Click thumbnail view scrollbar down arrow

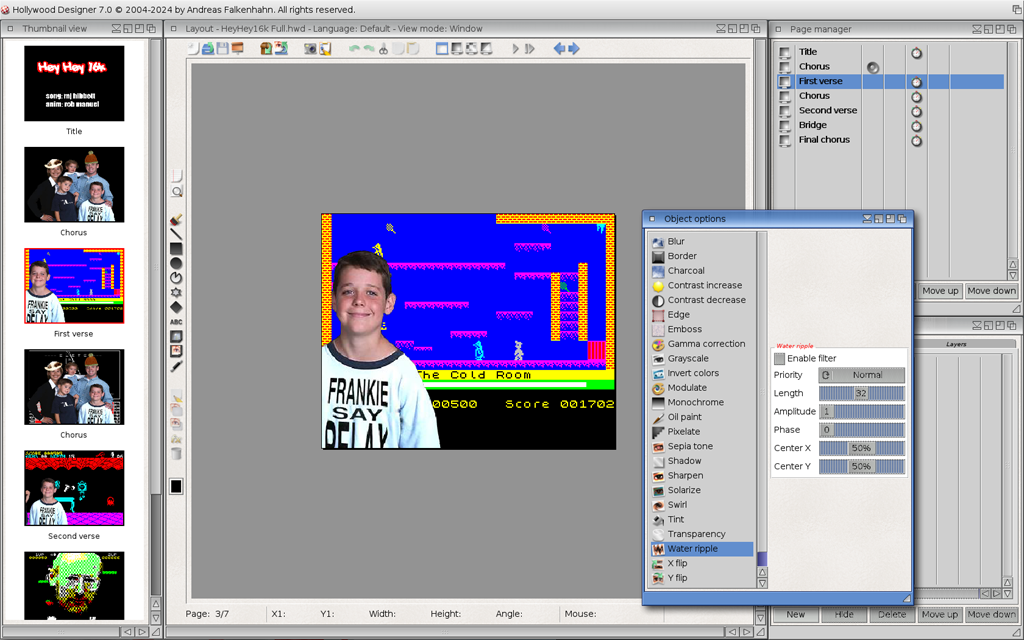coord(155,617)
